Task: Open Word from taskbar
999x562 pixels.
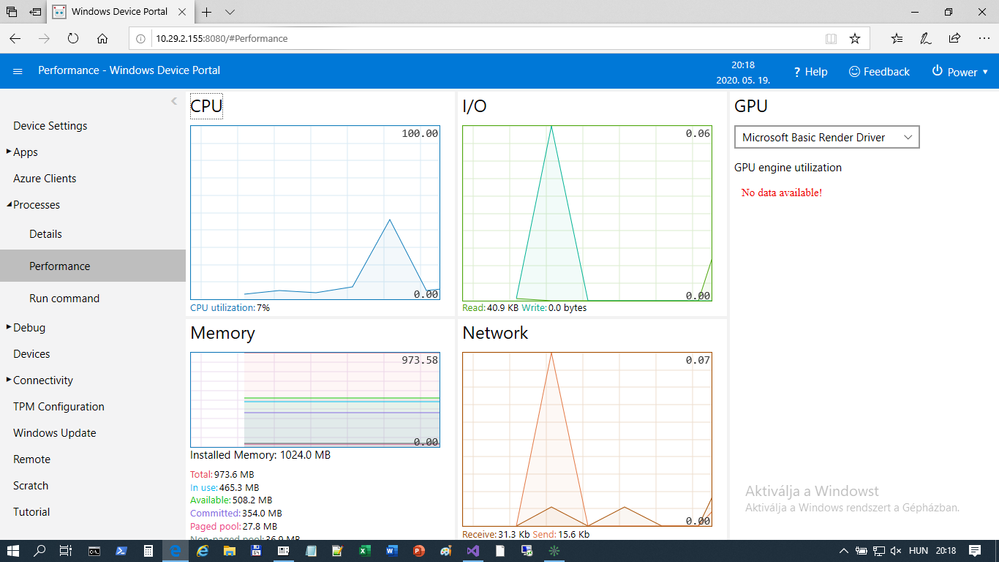Action: pos(391,551)
